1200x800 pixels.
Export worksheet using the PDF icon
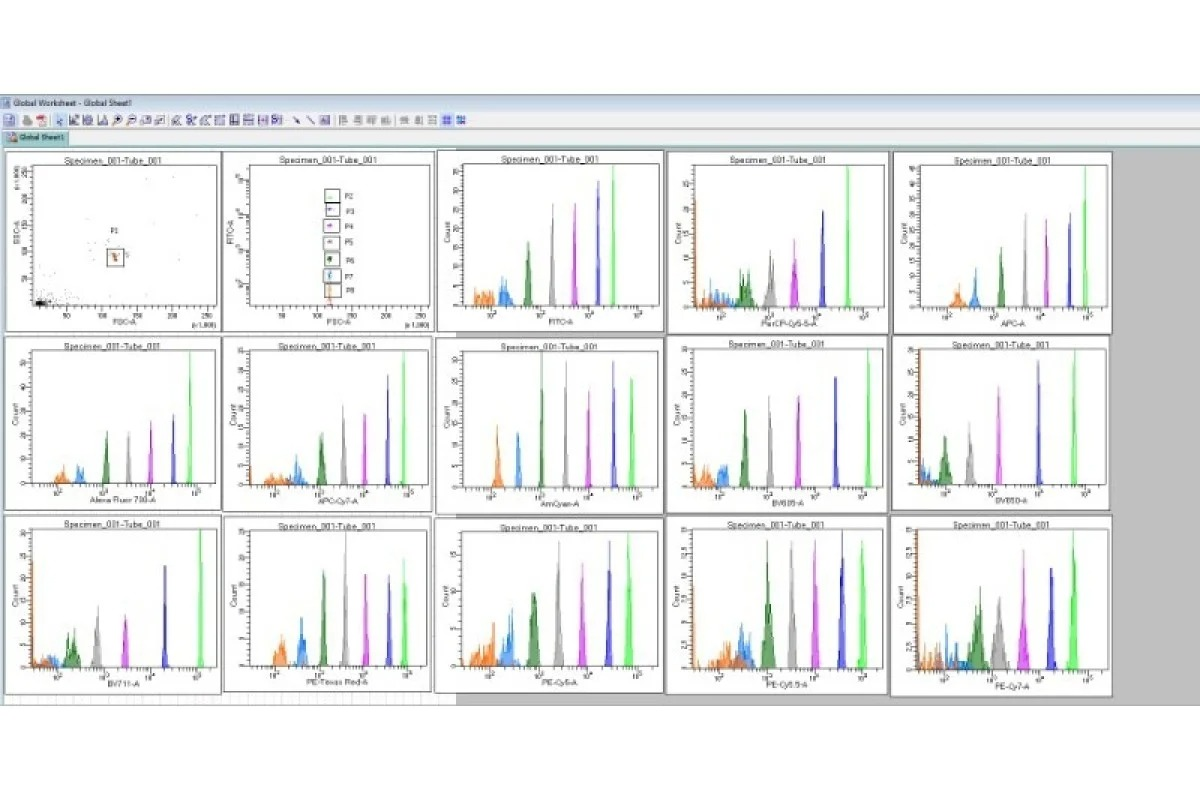pyautogui.click(x=41, y=120)
